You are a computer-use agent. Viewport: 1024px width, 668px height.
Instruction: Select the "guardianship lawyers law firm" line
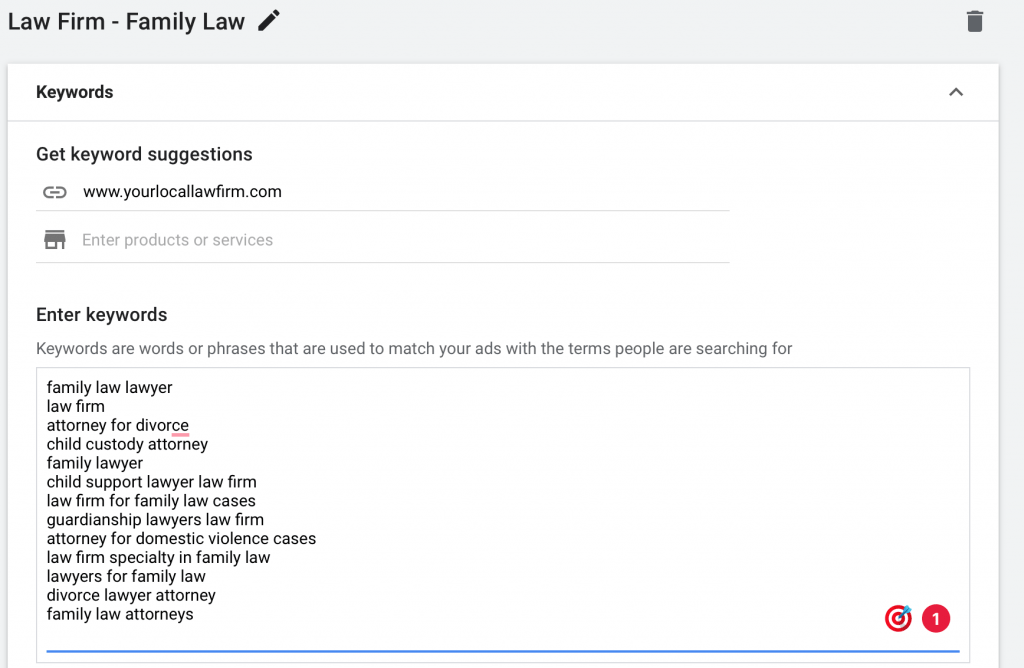click(155, 520)
